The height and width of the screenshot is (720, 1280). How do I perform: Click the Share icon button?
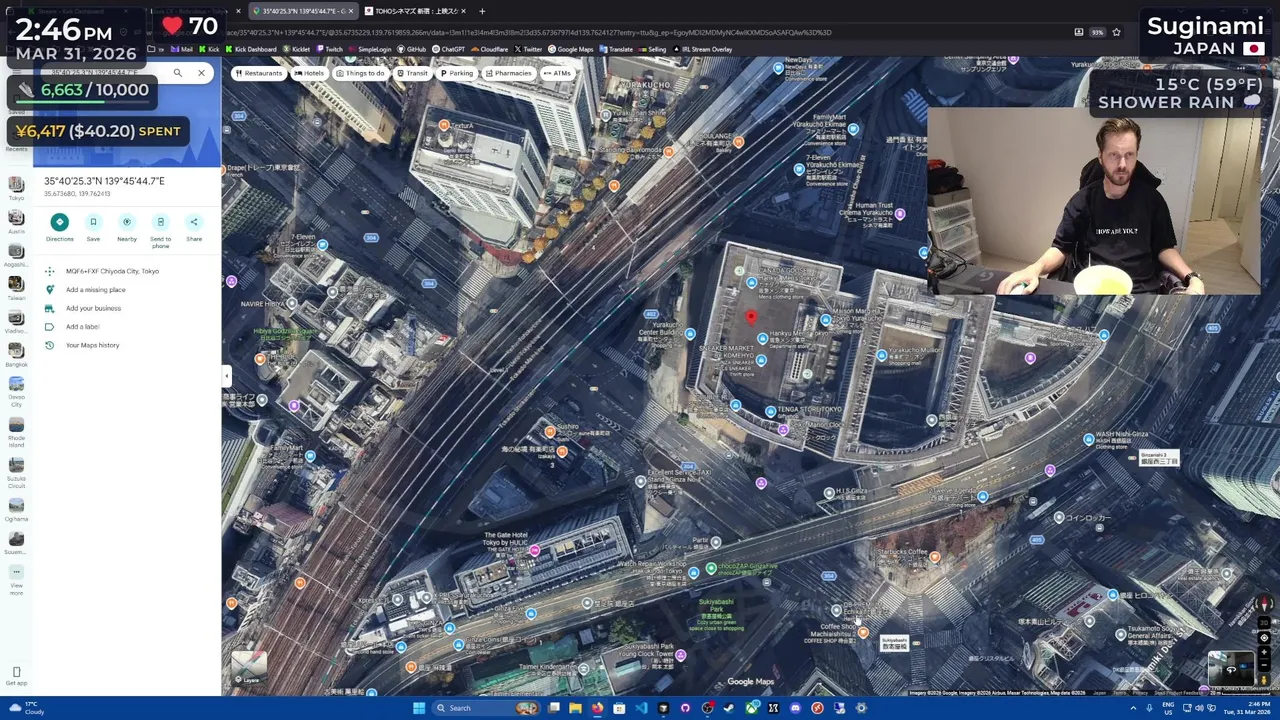(x=194, y=222)
